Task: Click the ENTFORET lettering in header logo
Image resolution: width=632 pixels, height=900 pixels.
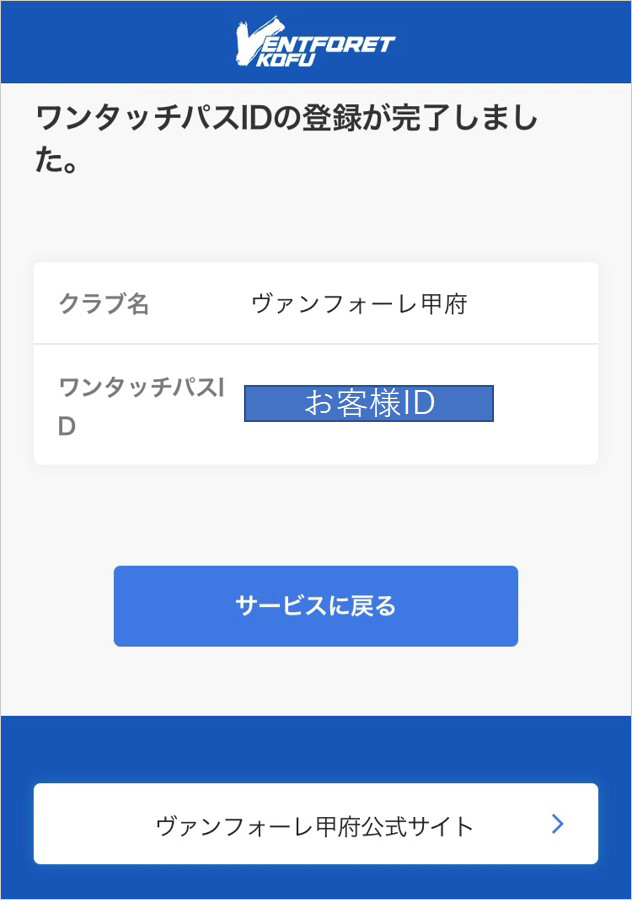Action: click(327, 44)
